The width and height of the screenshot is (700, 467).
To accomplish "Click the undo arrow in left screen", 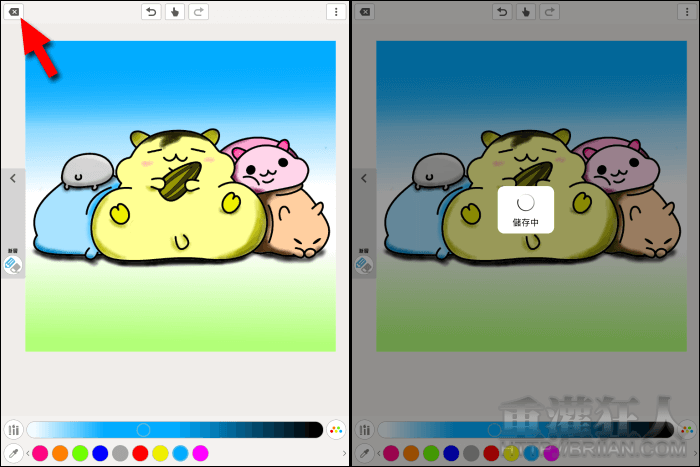I will click(152, 12).
